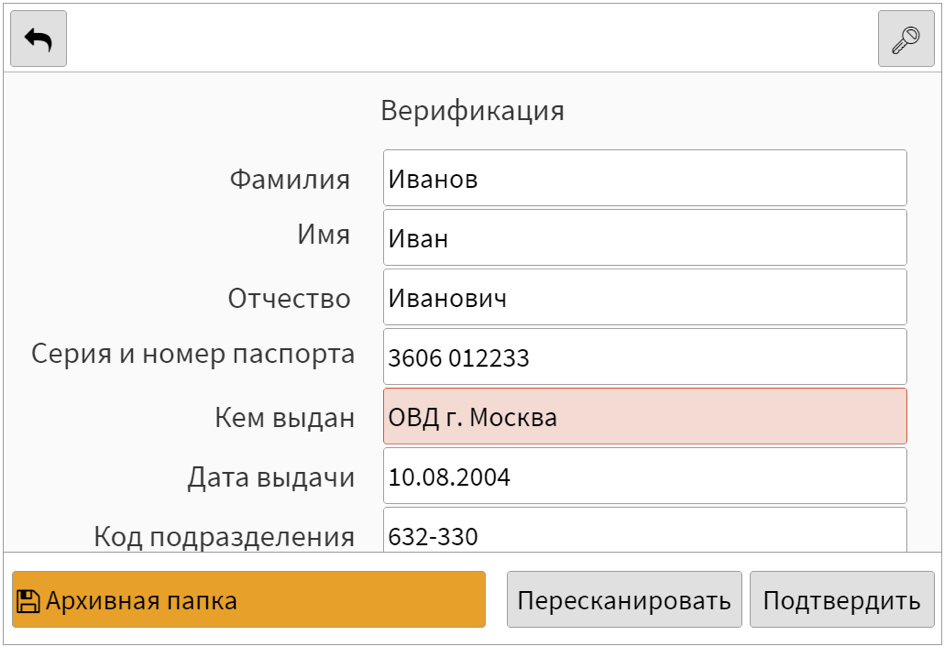The height and width of the screenshot is (647, 945).
Task: Confirm the scanned data with Подтвердить
Action: pos(843,600)
